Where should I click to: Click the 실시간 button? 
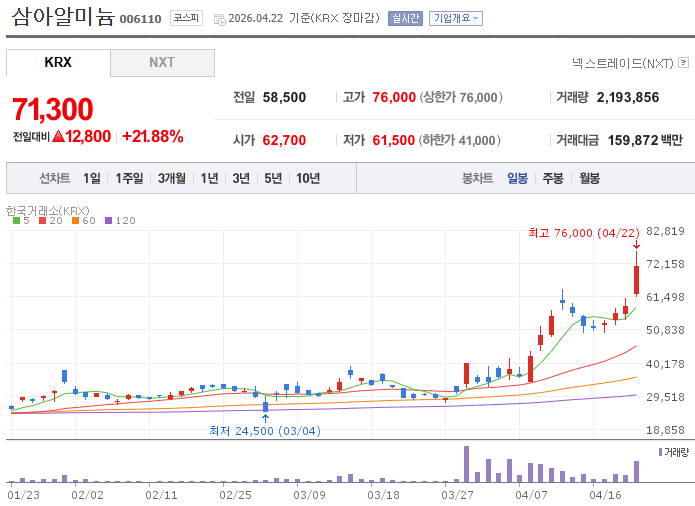pyautogui.click(x=405, y=19)
